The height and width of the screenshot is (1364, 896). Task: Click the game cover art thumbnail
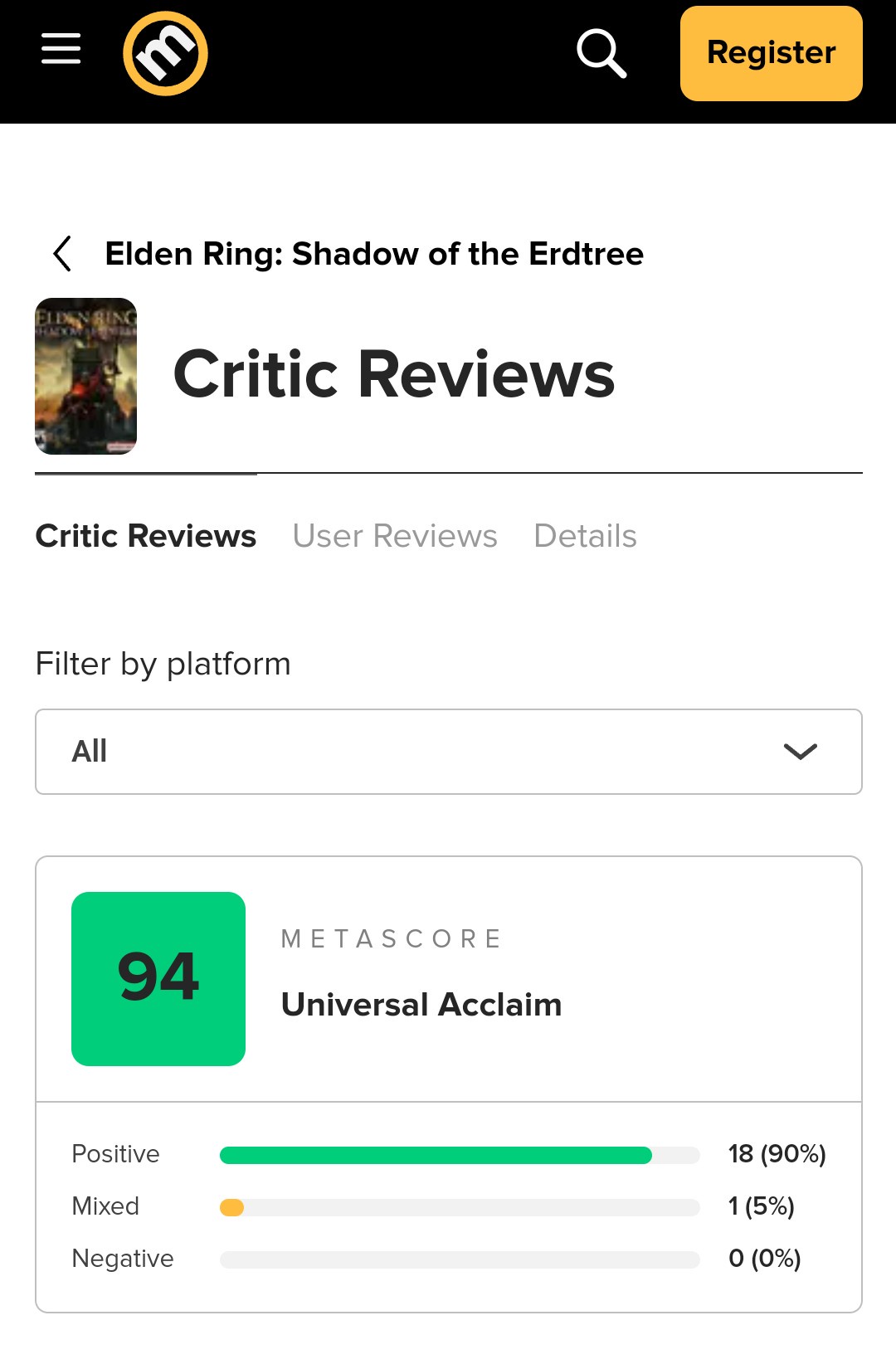click(85, 376)
